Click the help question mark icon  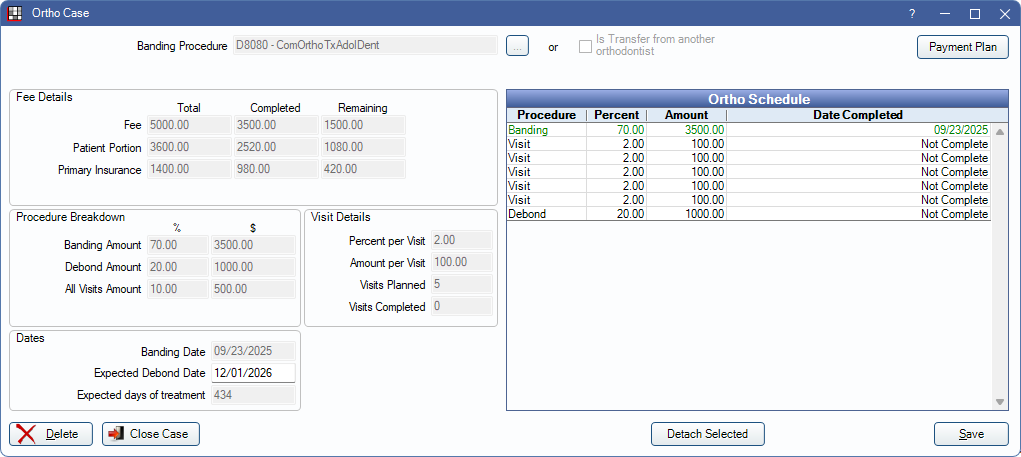[911, 14]
